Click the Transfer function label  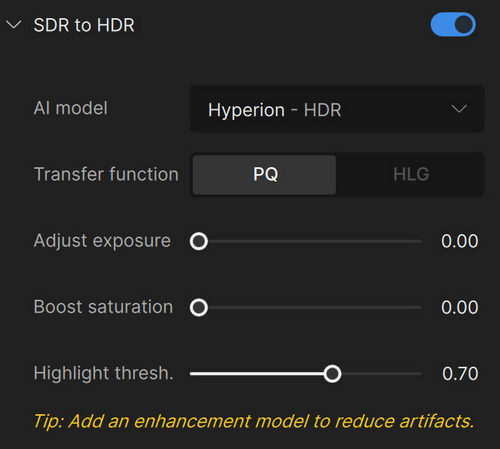pos(106,174)
